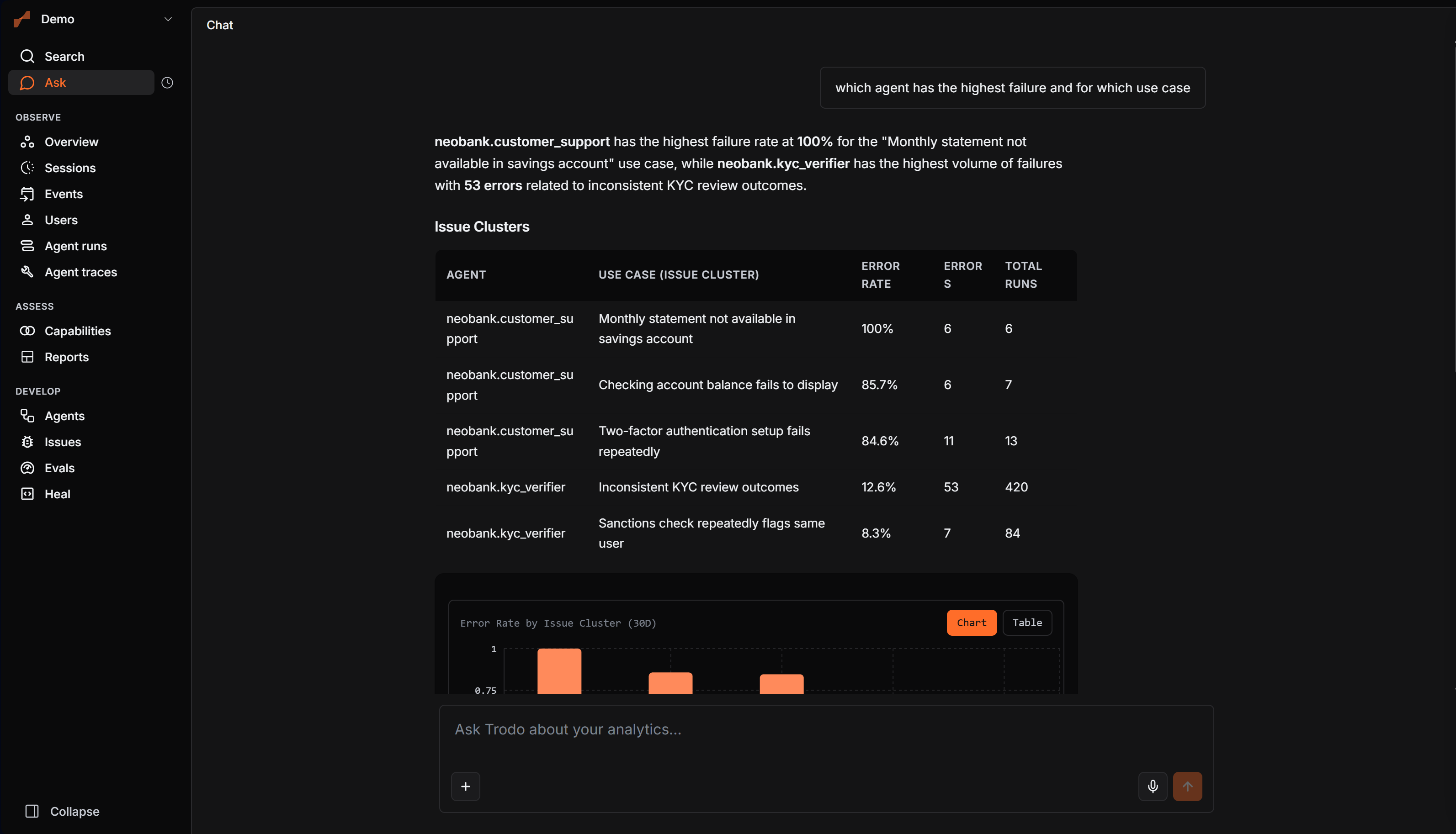Click "Checking account balance fails to display"
The image size is (1456, 834).
coord(718,385)
